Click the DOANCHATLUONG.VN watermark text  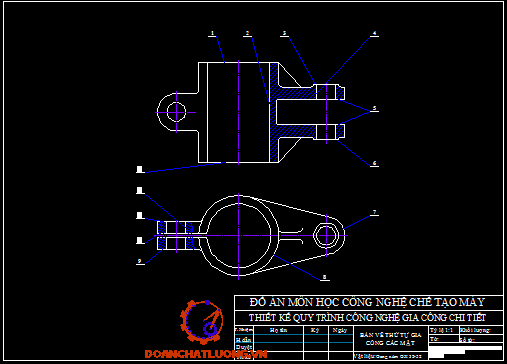tap(206, 354)
